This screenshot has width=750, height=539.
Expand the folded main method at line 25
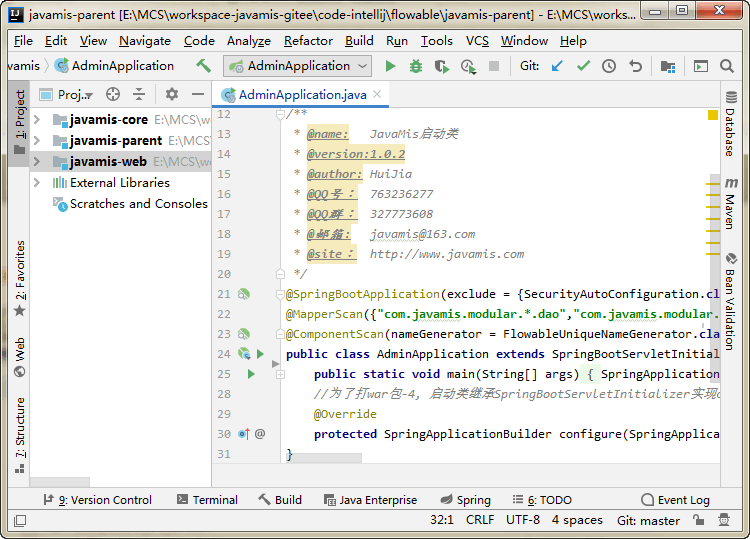click(x=280, y=374)
